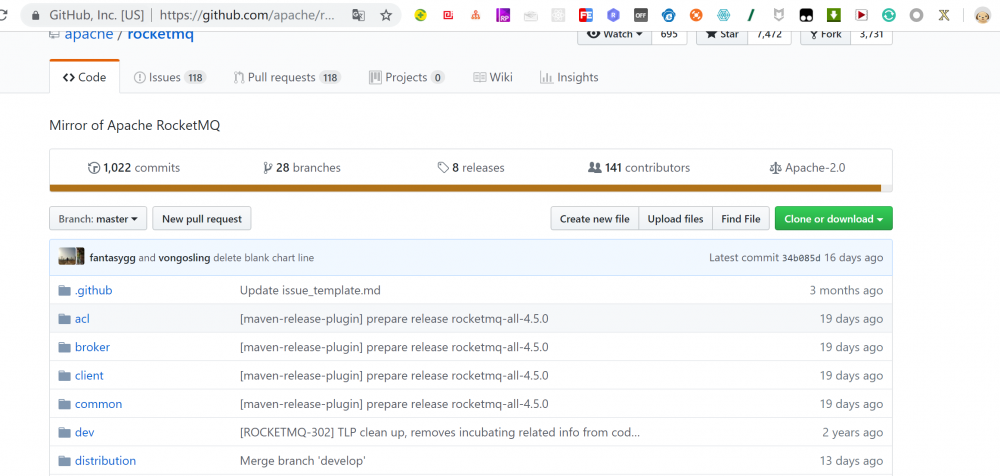Open the distribution folder
Image resolution: width=1000 pixels, height=476 pixels.
coord(105,461)
